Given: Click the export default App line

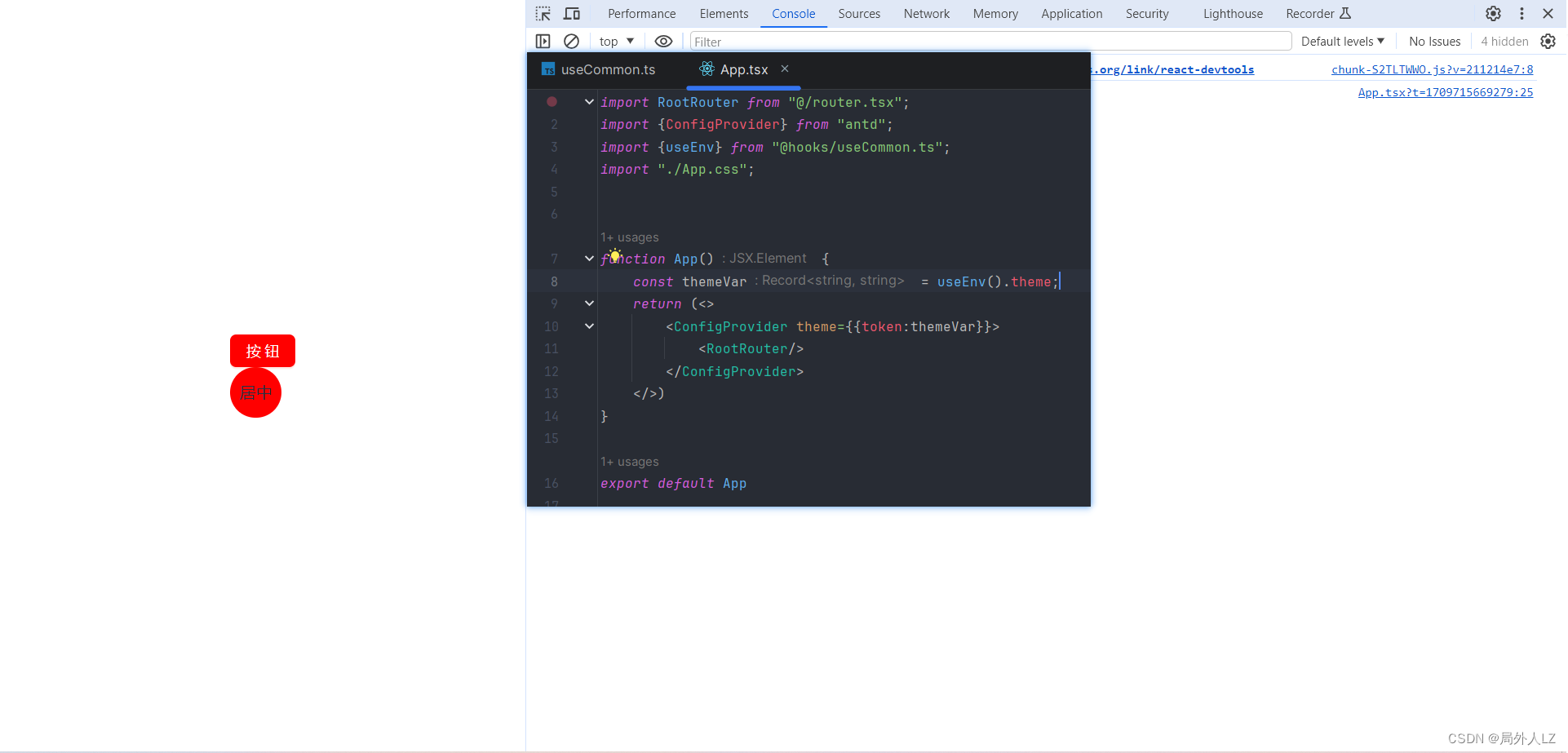Looking at the screenshot, I should (673, 483).
